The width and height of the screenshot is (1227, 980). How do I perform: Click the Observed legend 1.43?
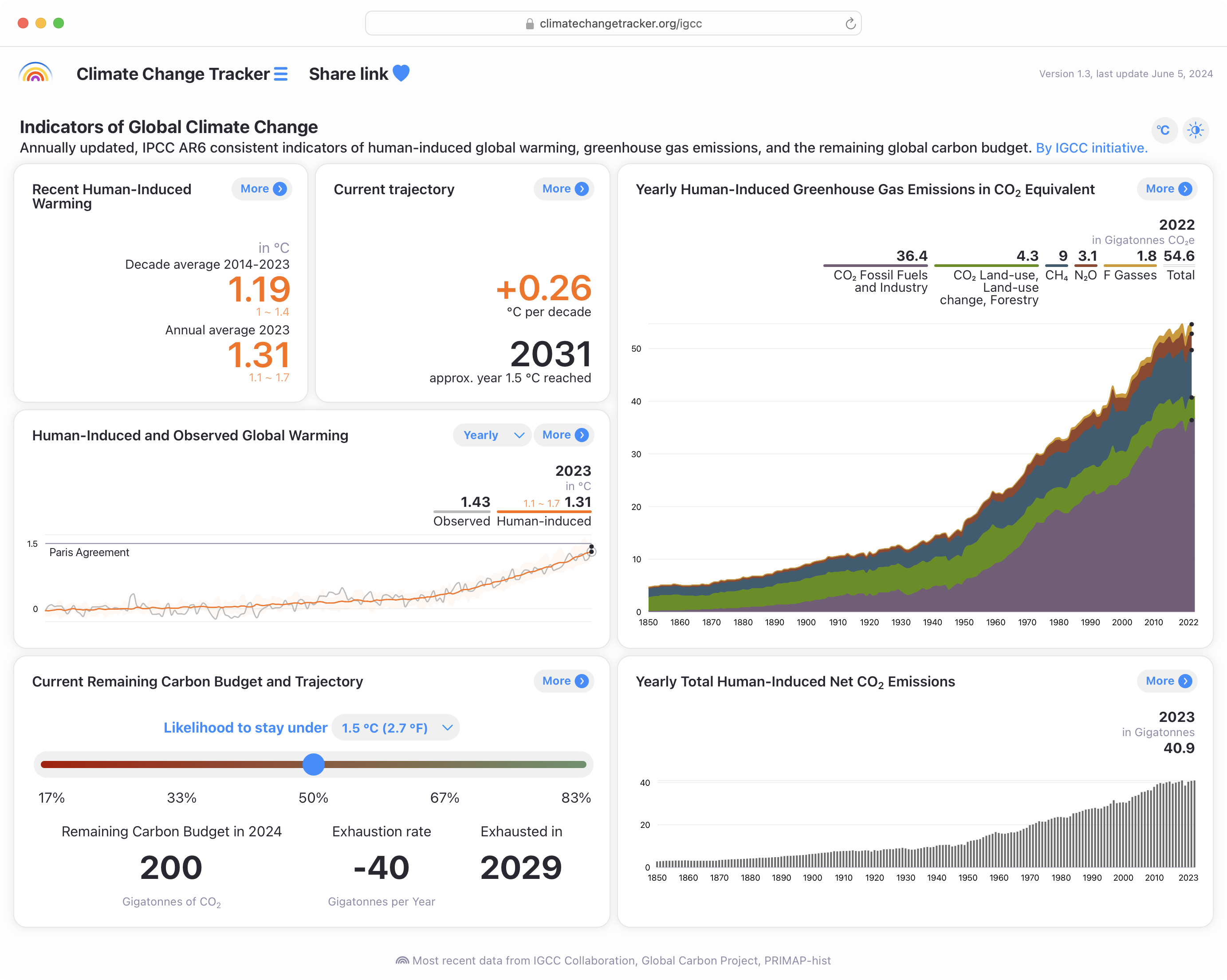click(x=461, y=511)
